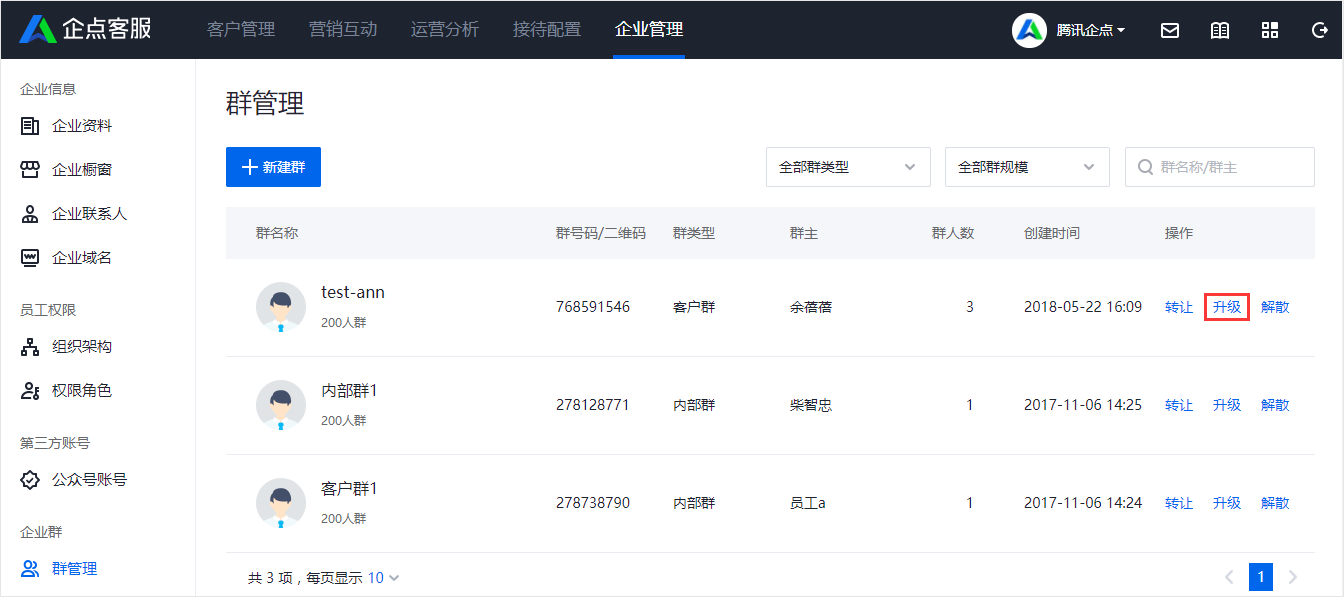
Task: Open the 全部群类型 dropdown
Action: coord(847,167)
